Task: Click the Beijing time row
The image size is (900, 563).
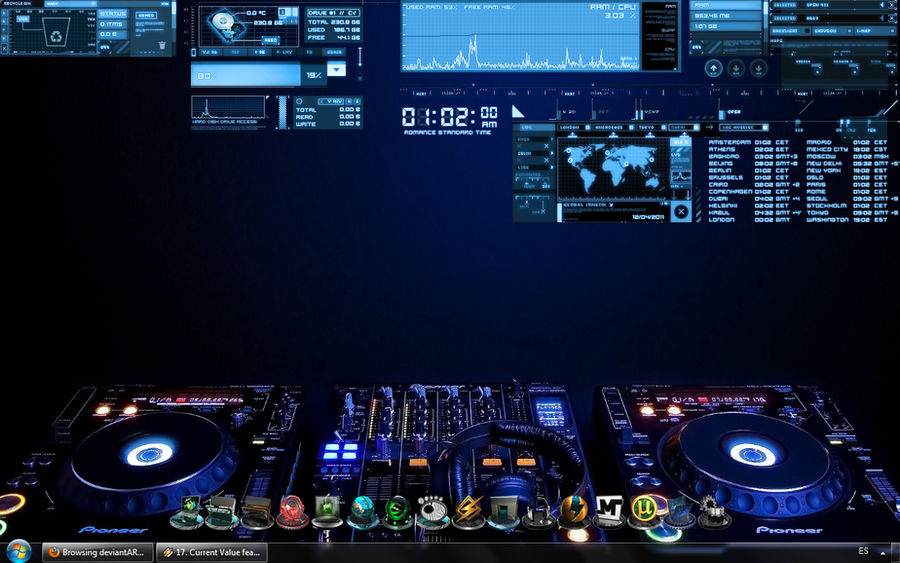Action: coord(752,163)
